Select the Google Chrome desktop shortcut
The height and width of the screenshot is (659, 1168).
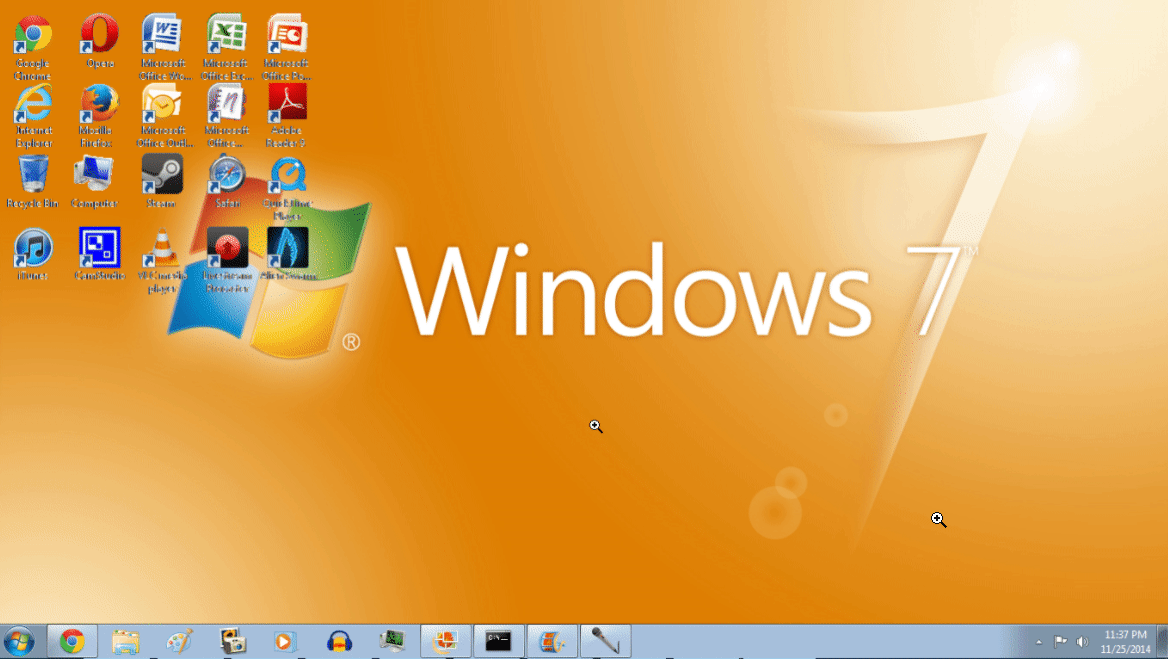[33, 47]
